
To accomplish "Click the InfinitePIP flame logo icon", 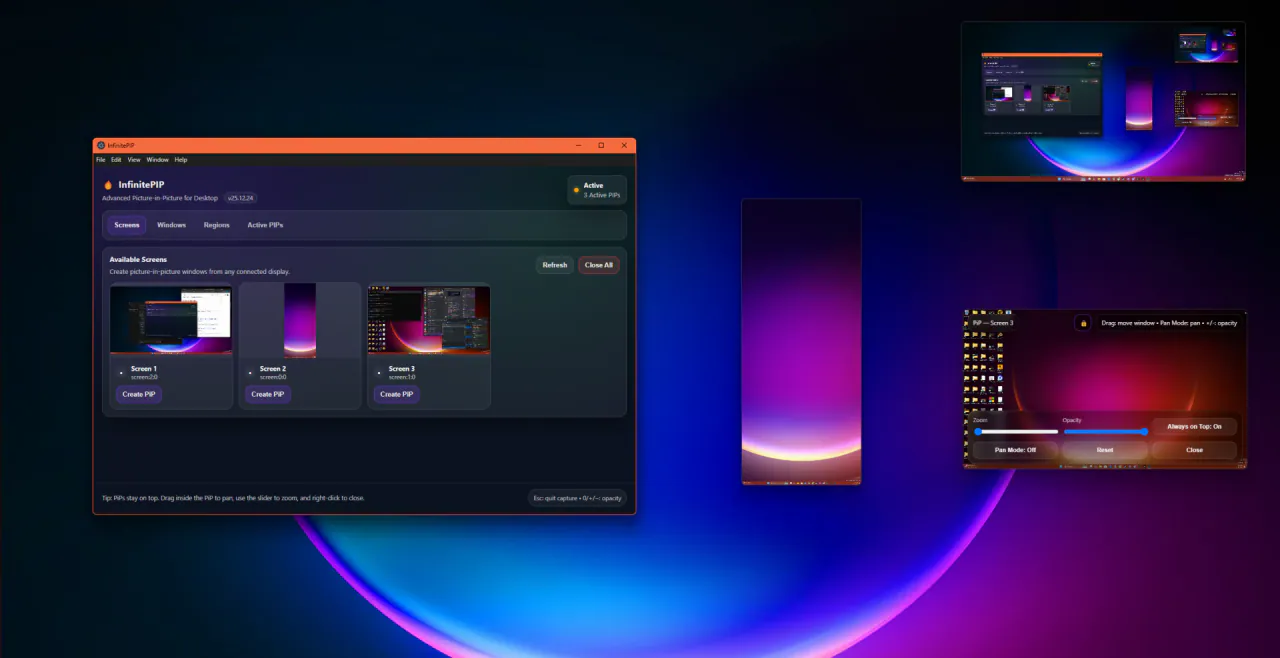I will (108, 185).
